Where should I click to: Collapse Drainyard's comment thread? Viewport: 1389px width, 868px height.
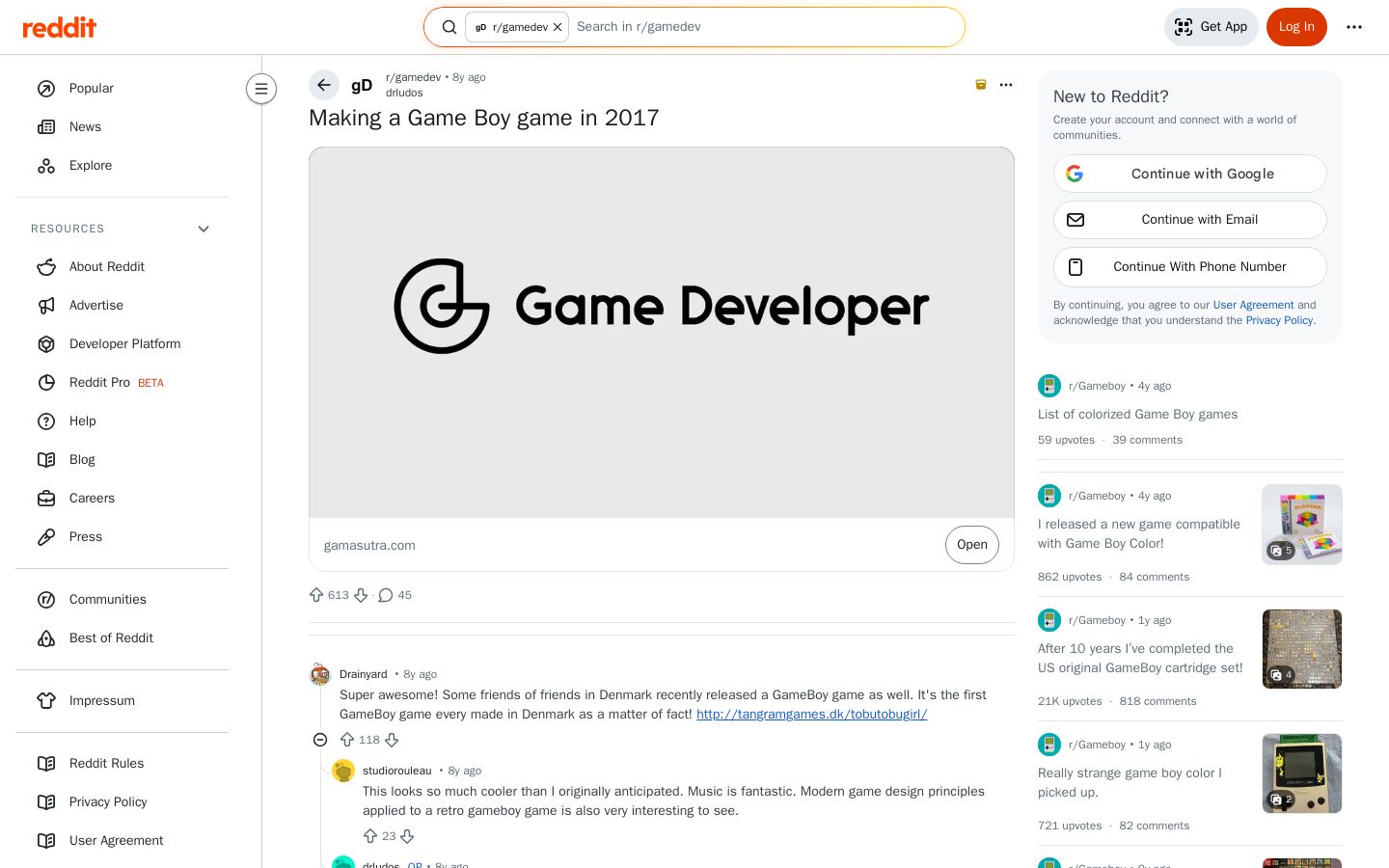coord(320,740)
